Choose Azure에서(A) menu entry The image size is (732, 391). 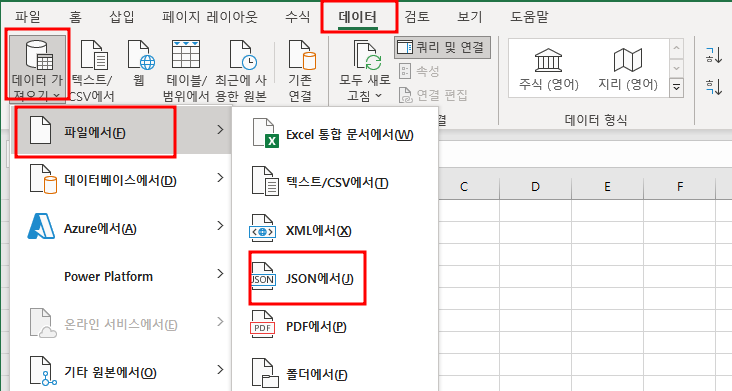click(x=121, y=228)
